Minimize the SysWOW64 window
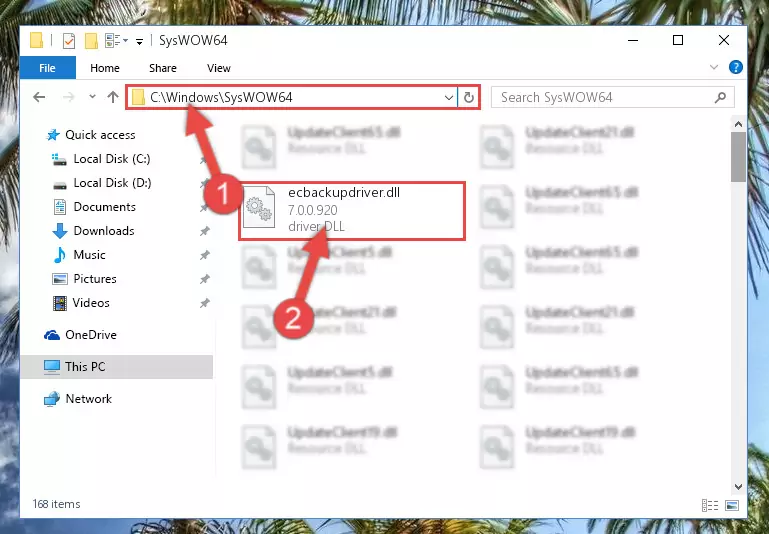769x534 pixels. pos(633,40)
